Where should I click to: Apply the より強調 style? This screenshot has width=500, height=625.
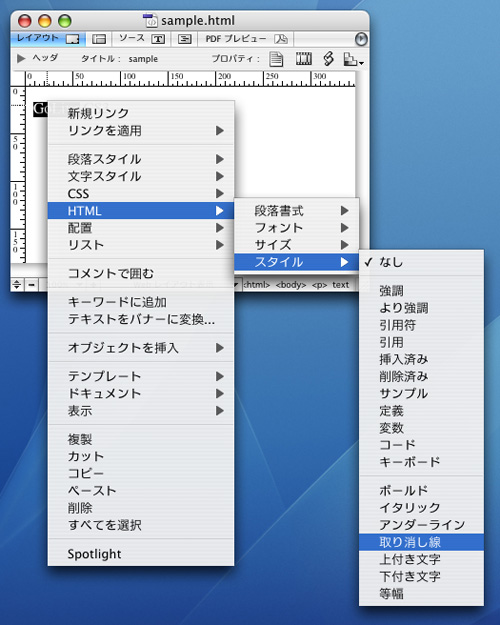[x=421, y=308]
